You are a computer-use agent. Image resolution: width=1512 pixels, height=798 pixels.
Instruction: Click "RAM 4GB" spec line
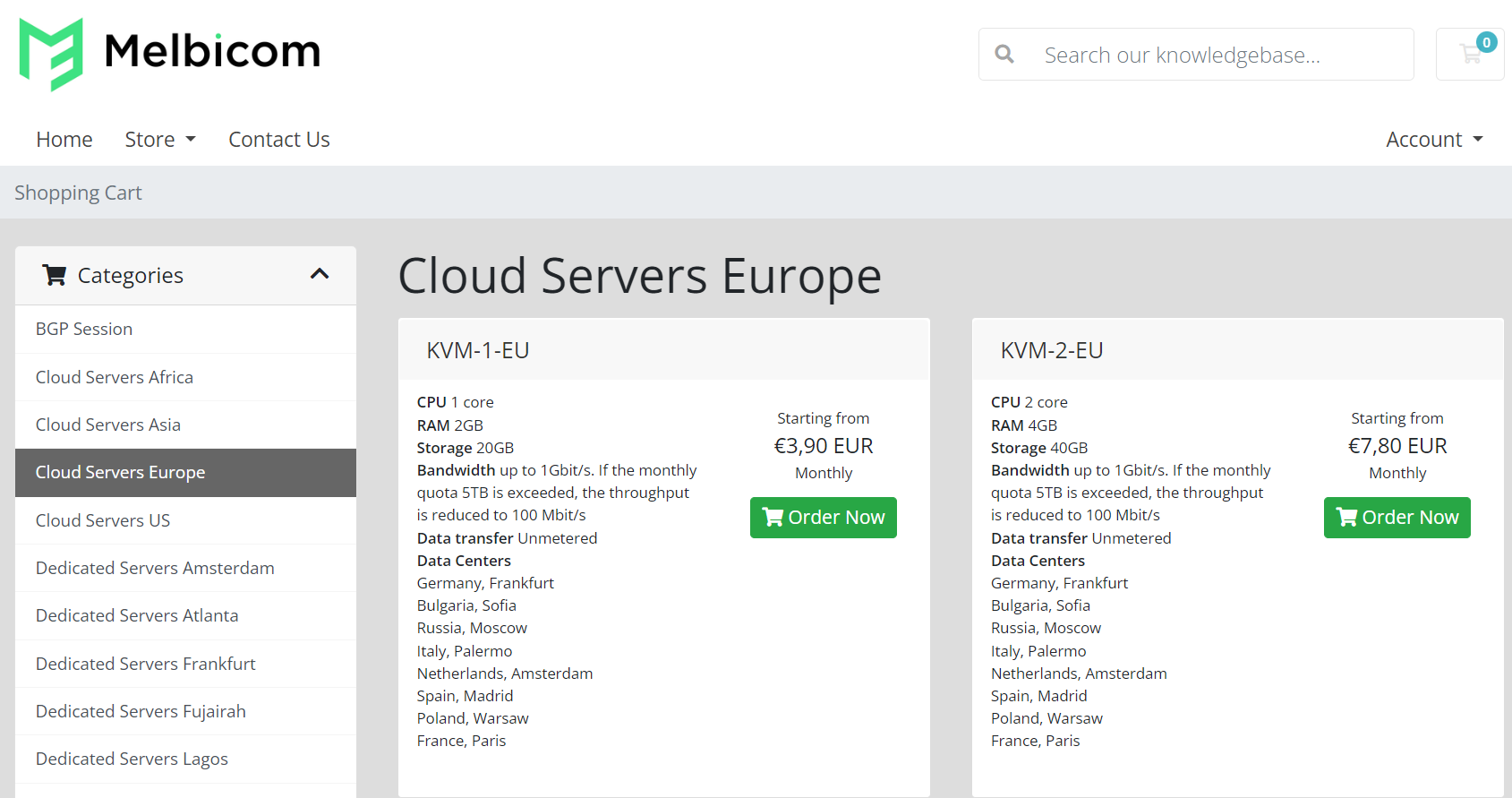point(1024,425)
